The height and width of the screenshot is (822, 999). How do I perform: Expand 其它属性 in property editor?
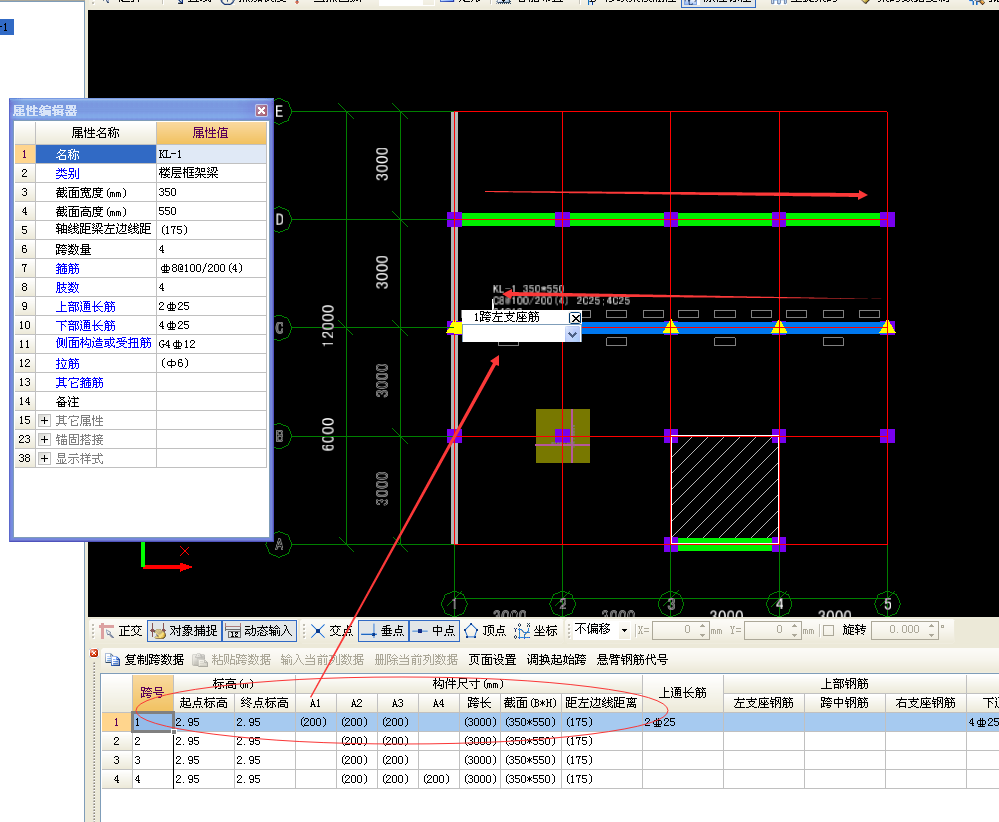[45, 421]
